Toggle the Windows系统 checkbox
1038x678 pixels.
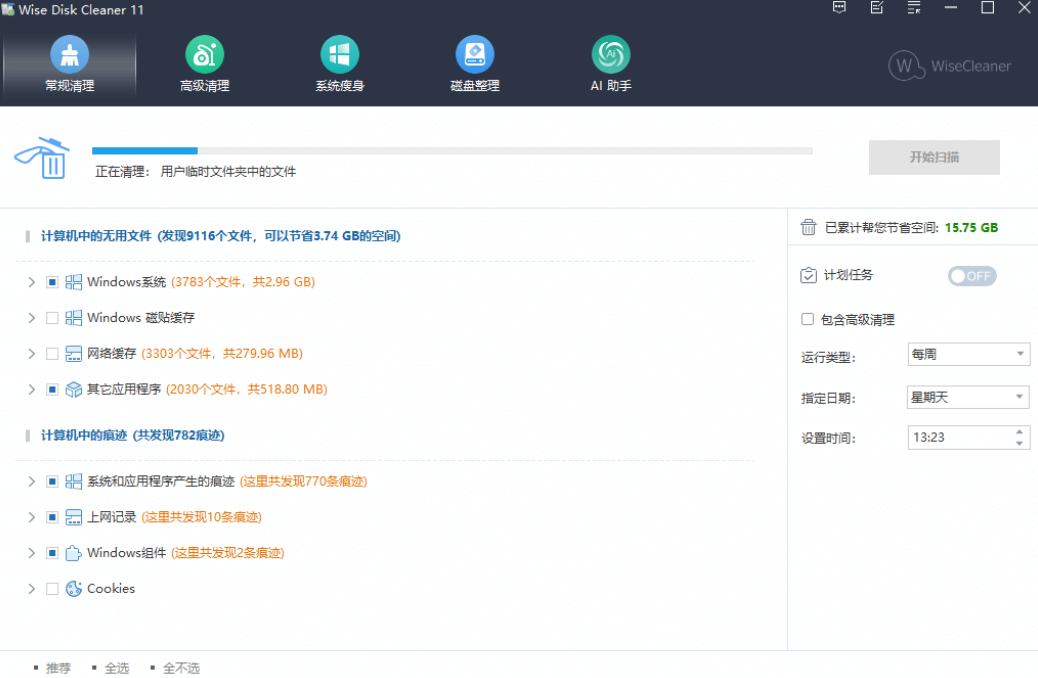click(x=52, y=282)
